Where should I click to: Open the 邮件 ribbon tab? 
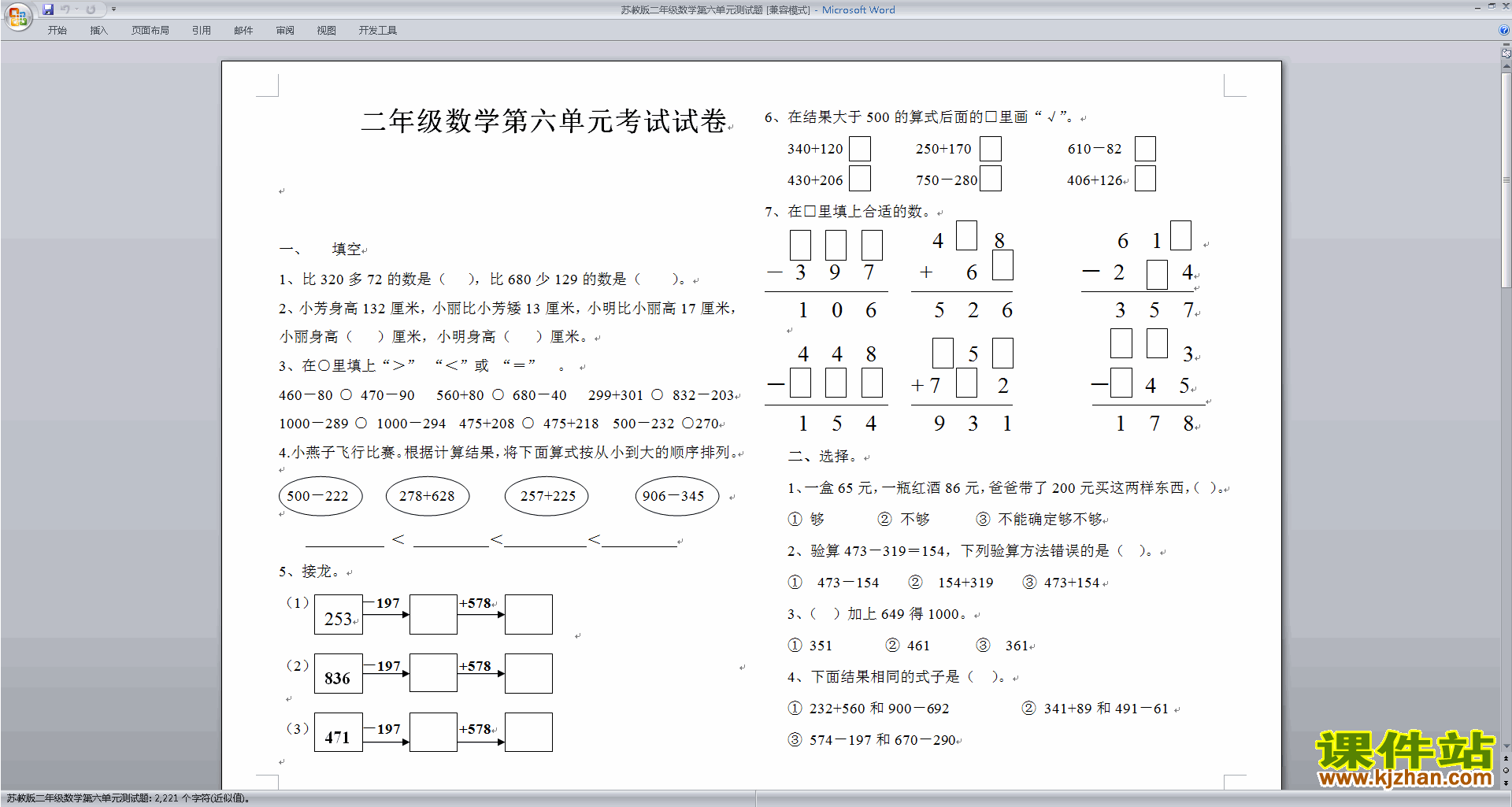[243, 31]
